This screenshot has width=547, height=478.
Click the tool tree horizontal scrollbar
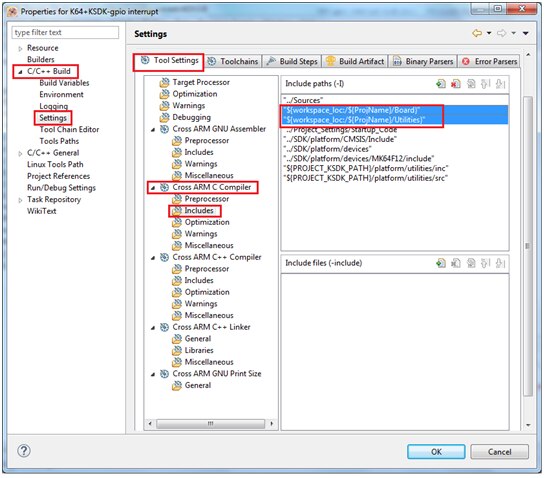coord(210,424)
